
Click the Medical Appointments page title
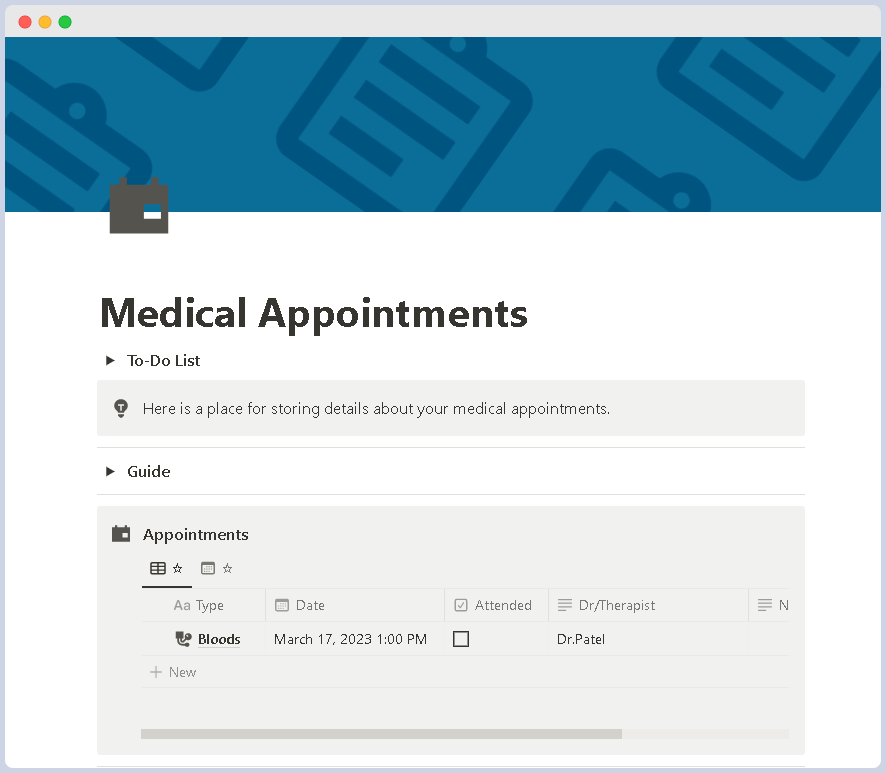(314, 314)
